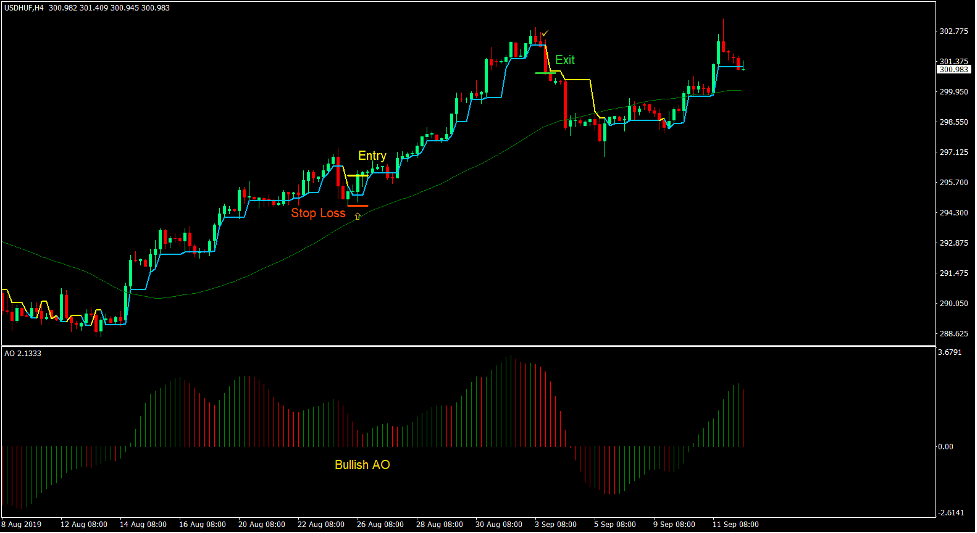Click the yellow Entry text label

coord(372,156)
